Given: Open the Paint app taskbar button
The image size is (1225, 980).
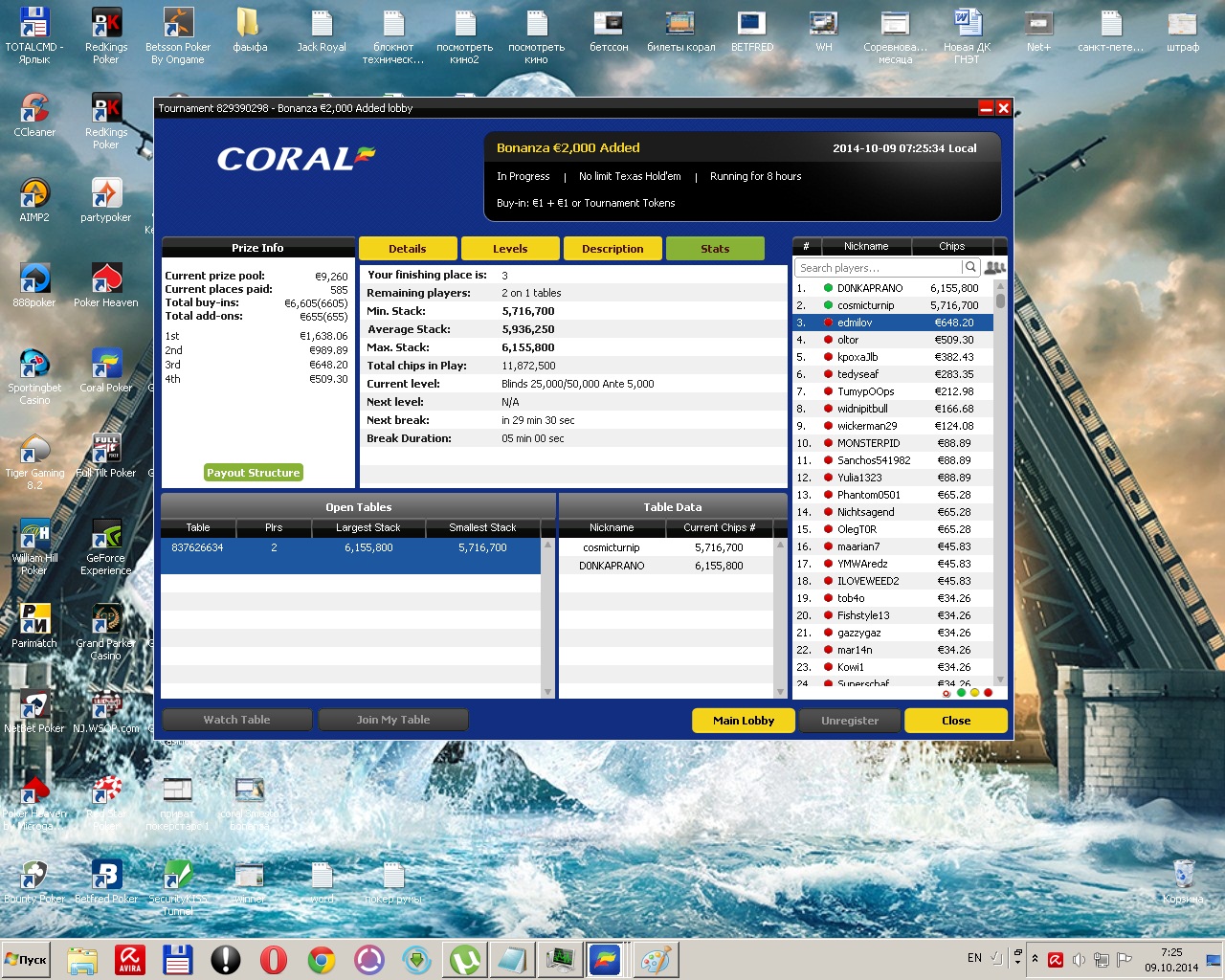Looking at the screenshot, I should pos(657,959).
